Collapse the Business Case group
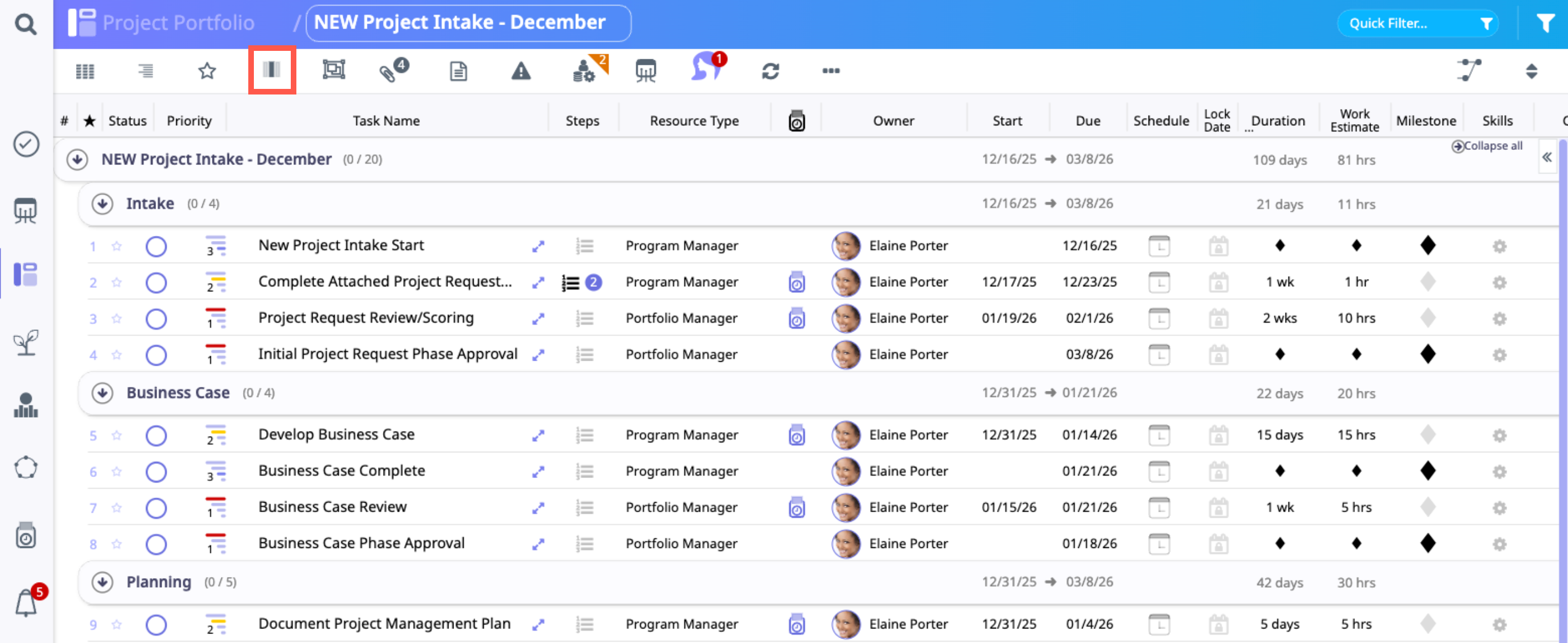The image size is (1568, 643). [x=102, y=393]
